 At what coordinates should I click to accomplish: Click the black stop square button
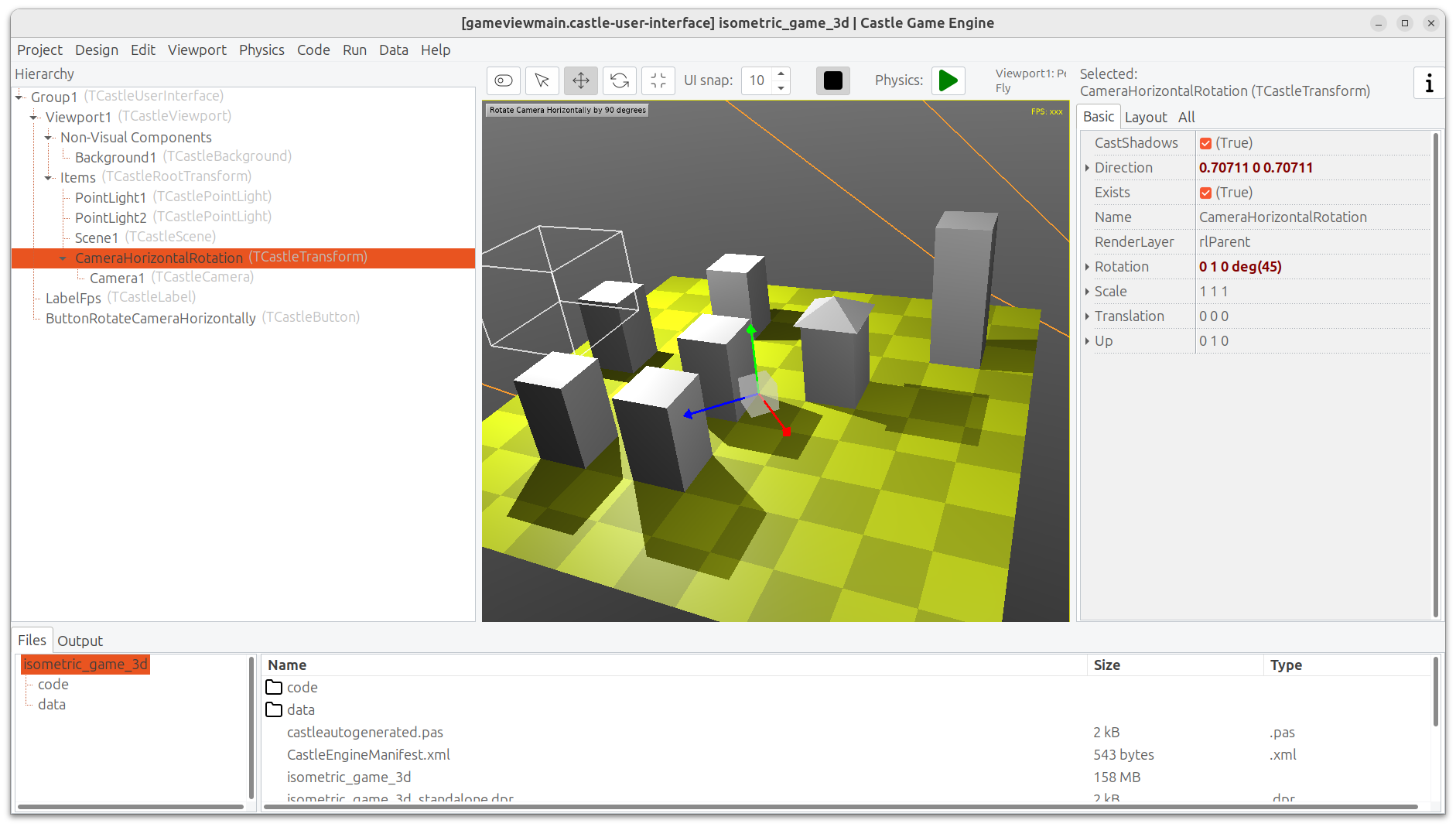pos(833,80)
